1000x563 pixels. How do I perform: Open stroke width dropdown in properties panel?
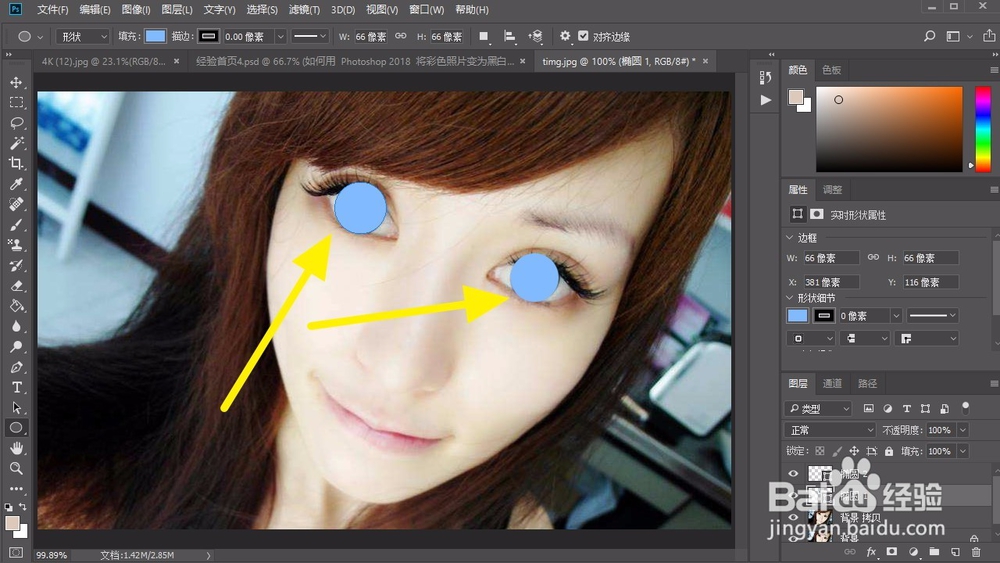coord(896,316)
